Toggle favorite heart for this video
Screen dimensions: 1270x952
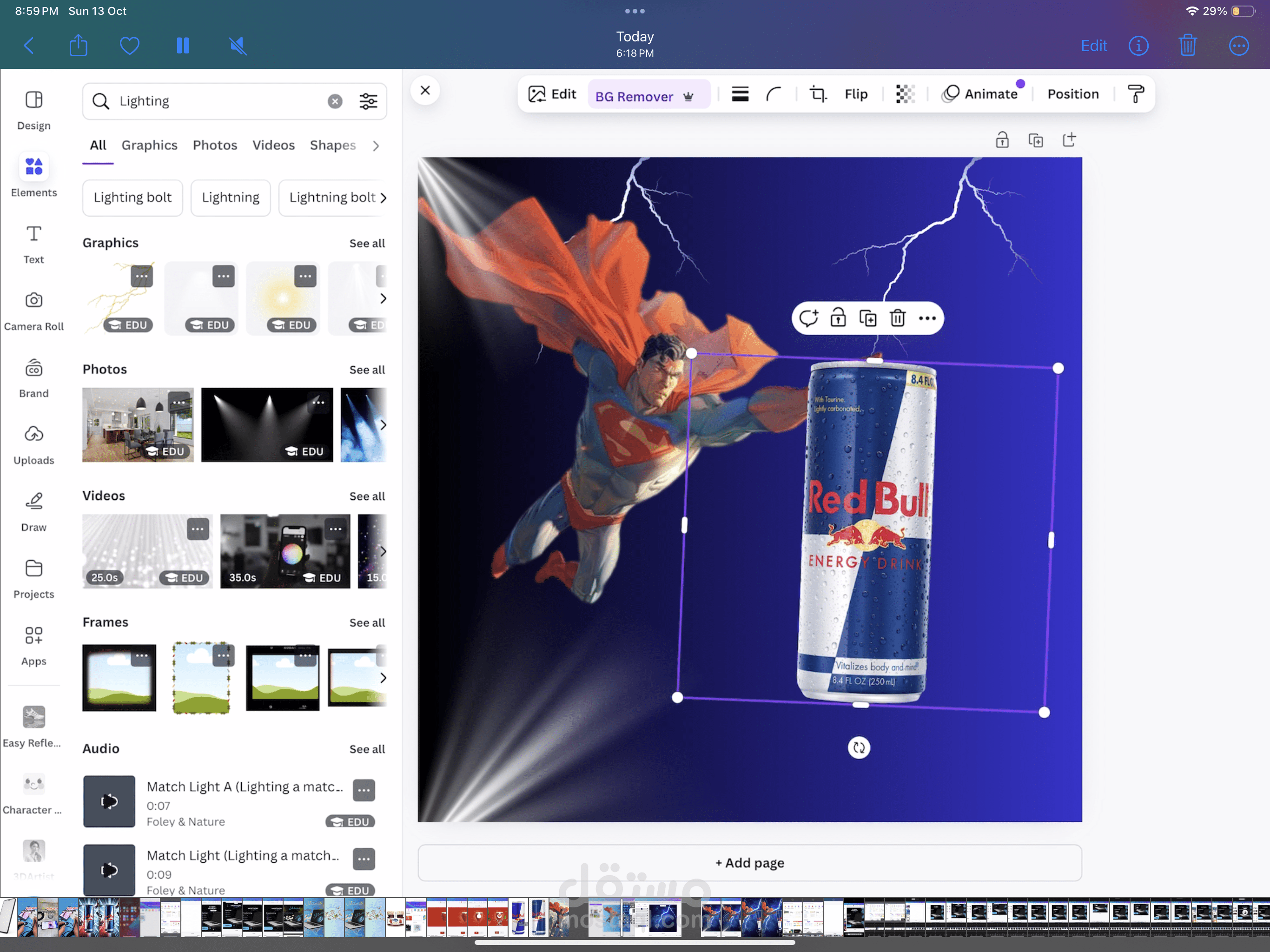point(130,46)
